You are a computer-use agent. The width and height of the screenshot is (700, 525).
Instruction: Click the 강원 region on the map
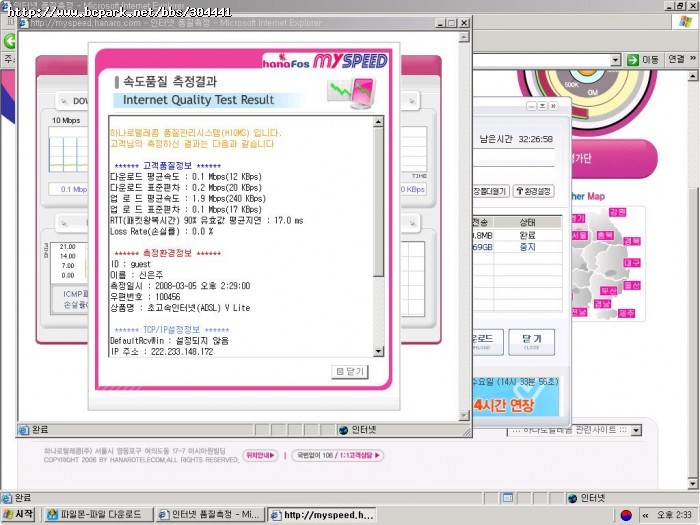point(618,212)
